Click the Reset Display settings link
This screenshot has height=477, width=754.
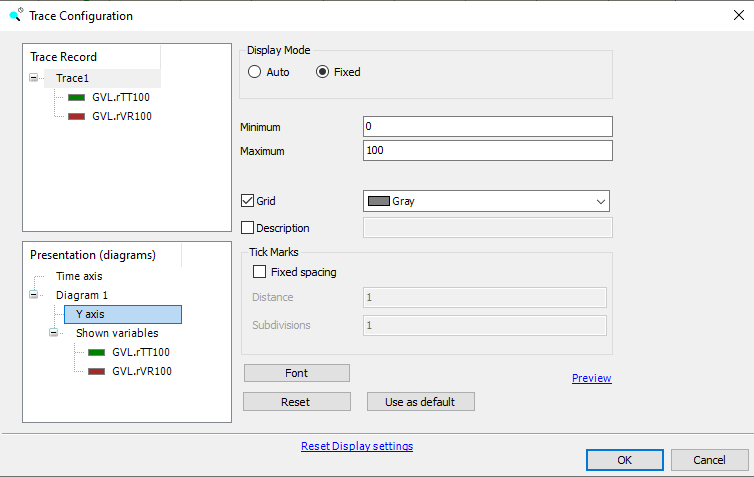pos(356,446)
